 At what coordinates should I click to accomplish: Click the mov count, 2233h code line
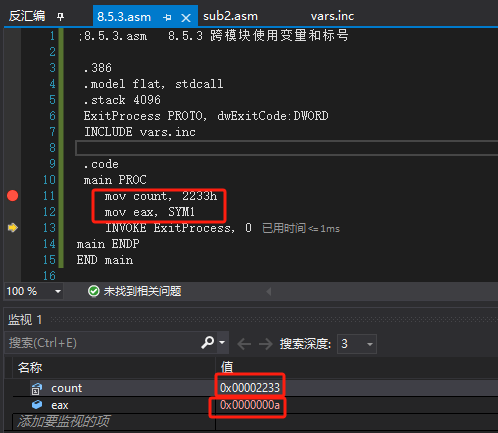click(x=161, y=196)
